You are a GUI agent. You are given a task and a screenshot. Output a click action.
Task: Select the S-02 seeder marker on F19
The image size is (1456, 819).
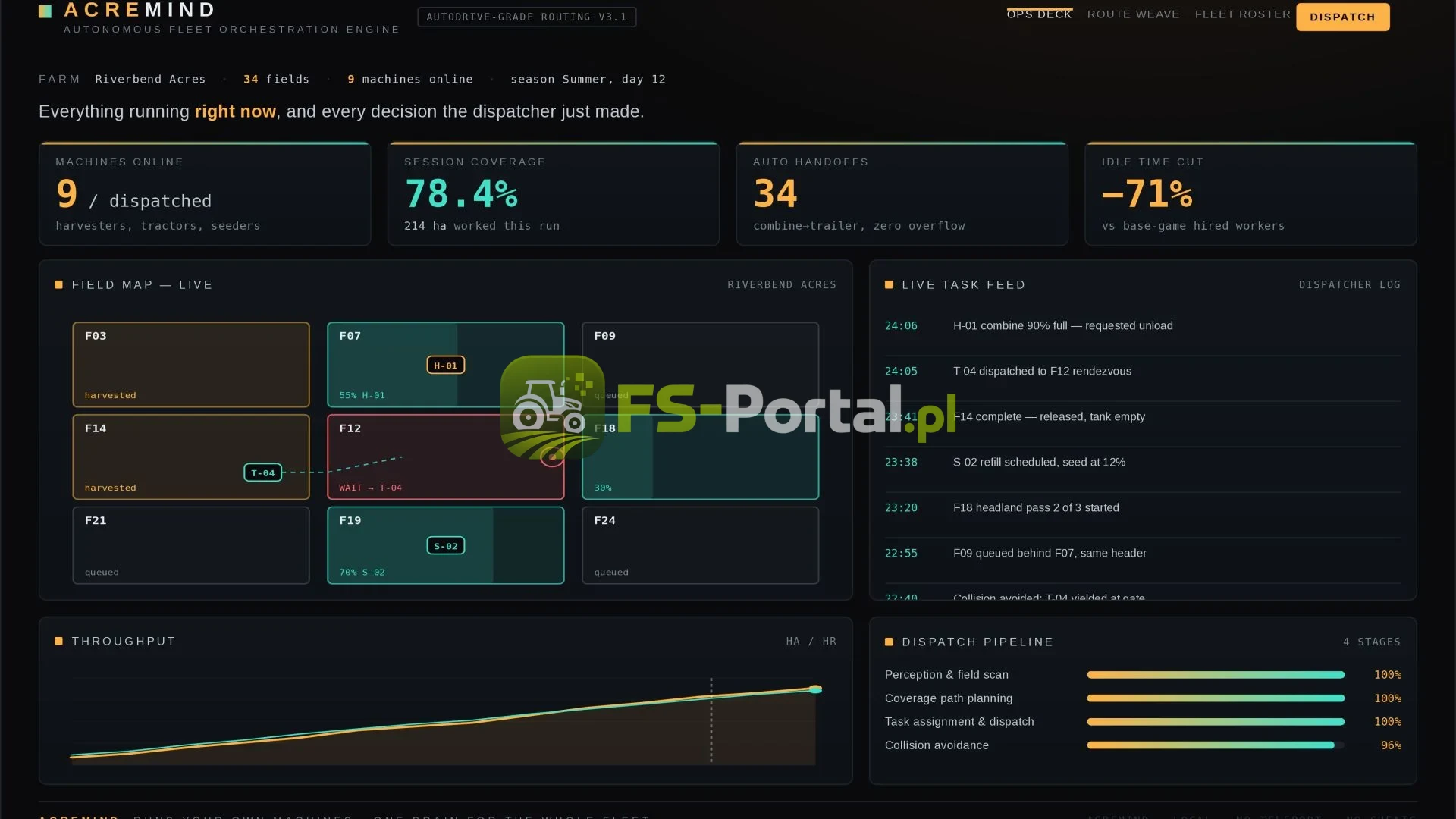[x=446, y=546]
